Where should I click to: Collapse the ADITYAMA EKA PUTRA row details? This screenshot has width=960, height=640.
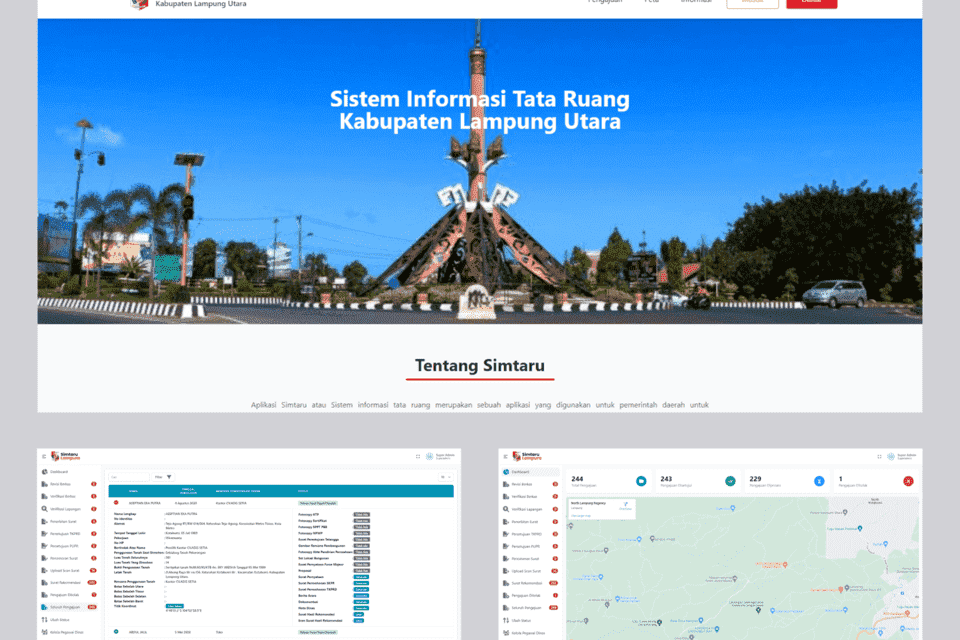click(x=116, y=502)
